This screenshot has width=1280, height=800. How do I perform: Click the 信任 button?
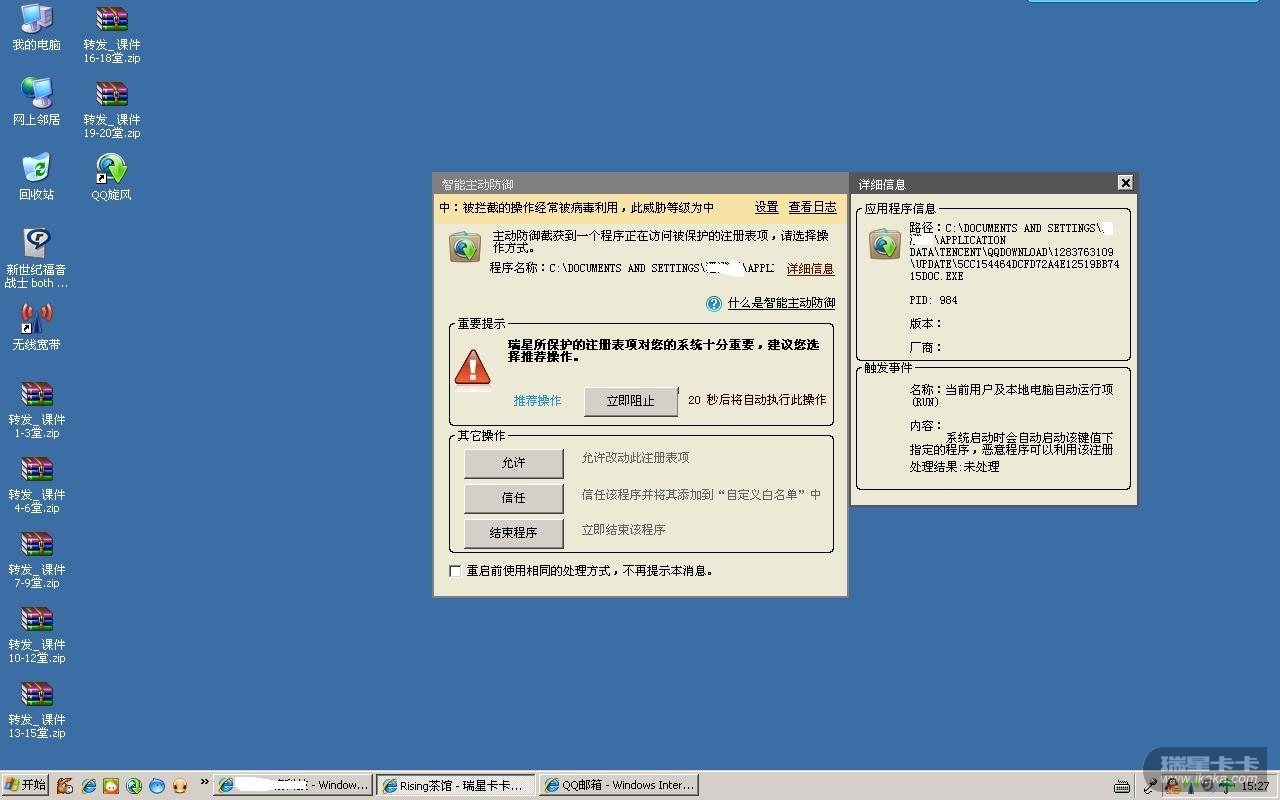(x=514, y=498)
